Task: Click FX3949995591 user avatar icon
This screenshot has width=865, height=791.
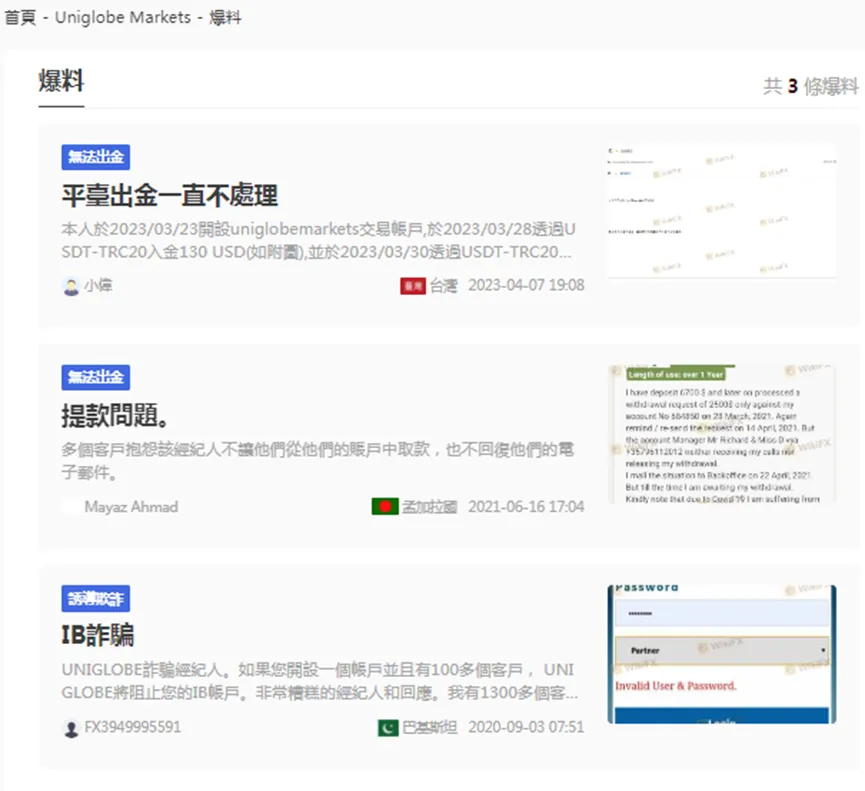Action: pos(71,729)
